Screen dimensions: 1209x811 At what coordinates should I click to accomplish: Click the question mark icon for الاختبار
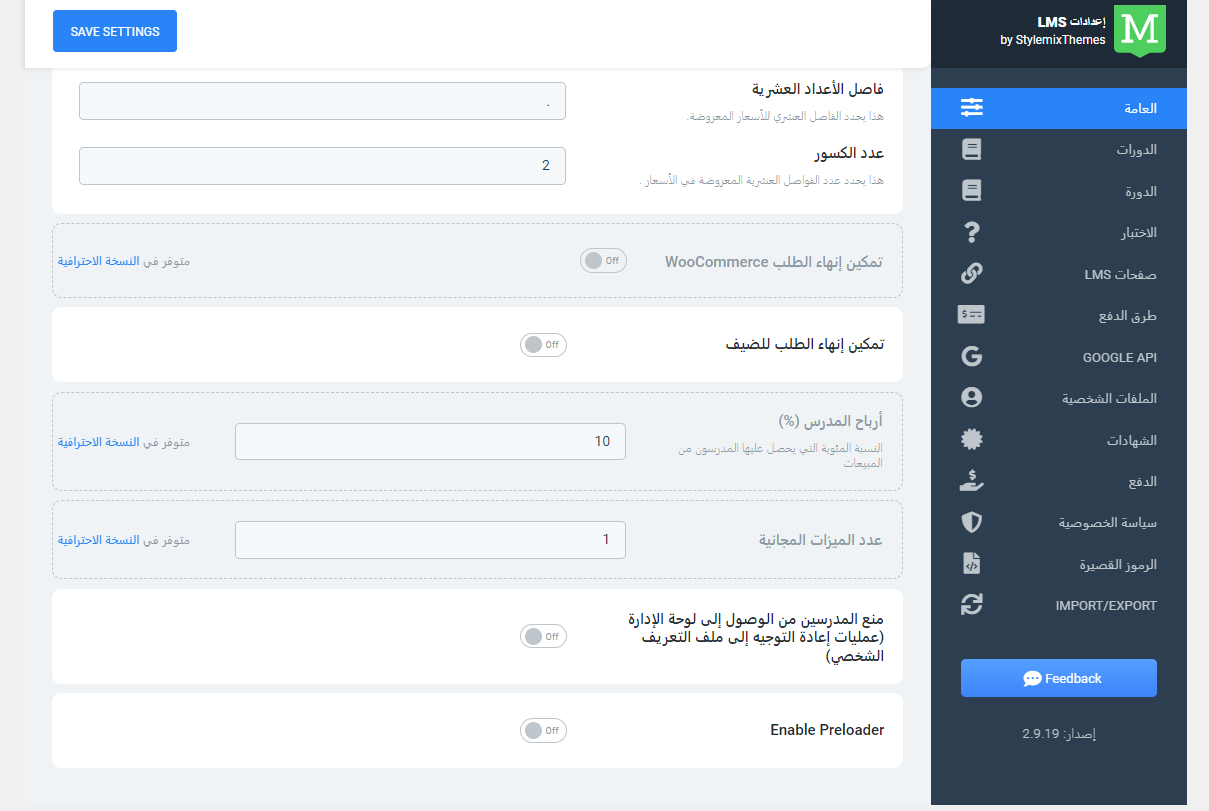971,233
